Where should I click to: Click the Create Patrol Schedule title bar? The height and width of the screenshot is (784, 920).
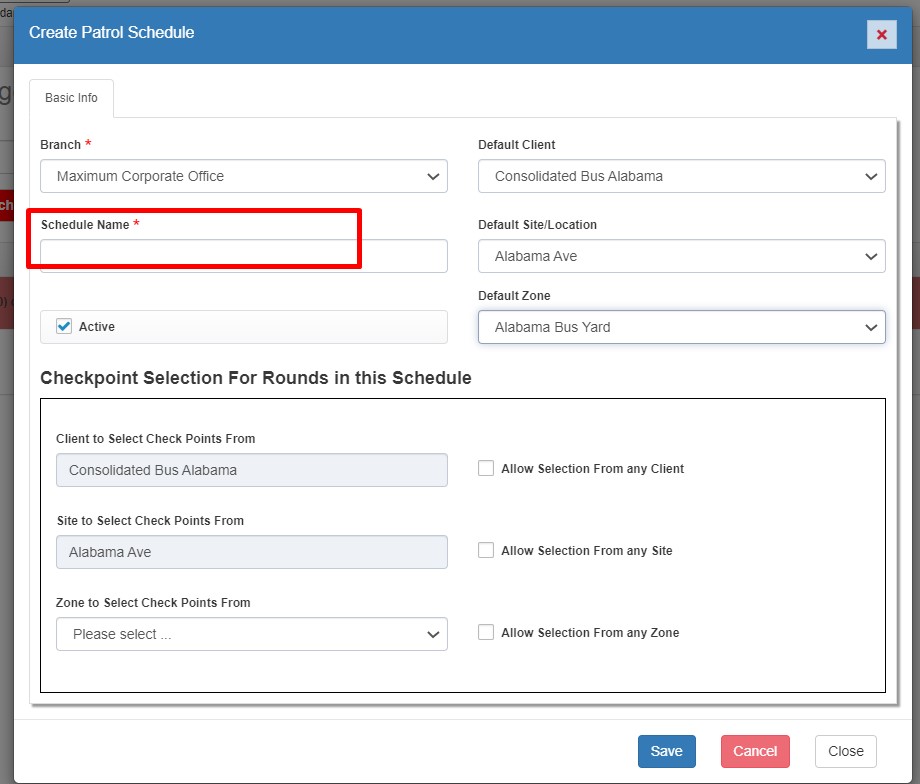coord(400,33)
